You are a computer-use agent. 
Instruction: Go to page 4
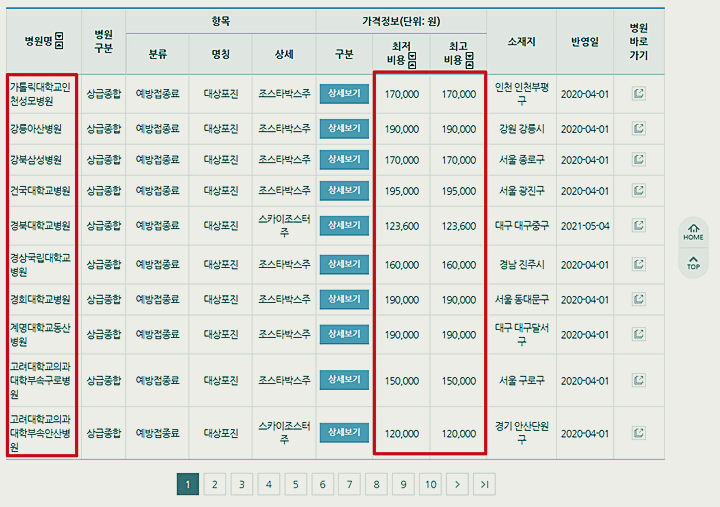tap(269, 484)
